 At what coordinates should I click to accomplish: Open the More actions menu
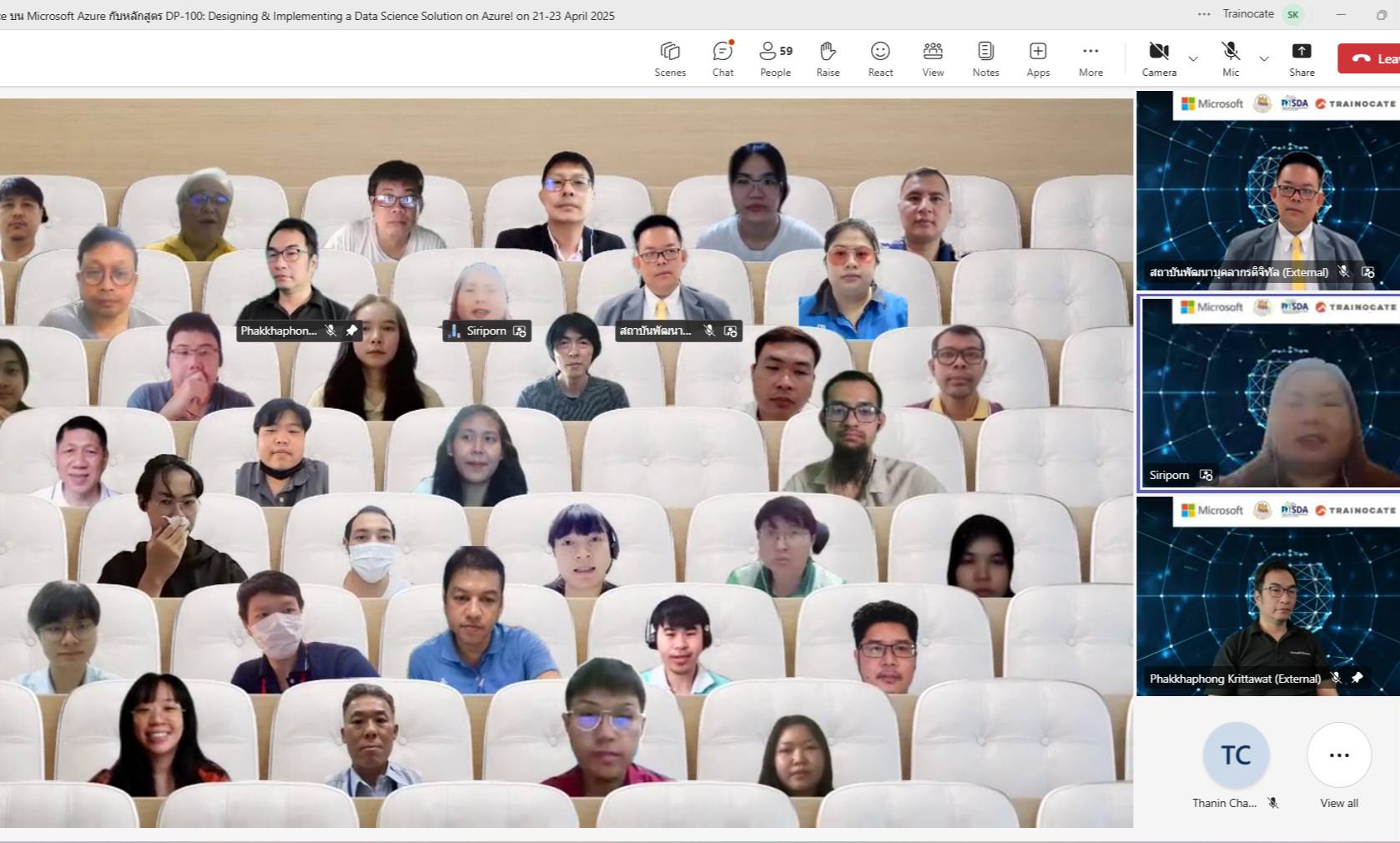[1090, 58]
